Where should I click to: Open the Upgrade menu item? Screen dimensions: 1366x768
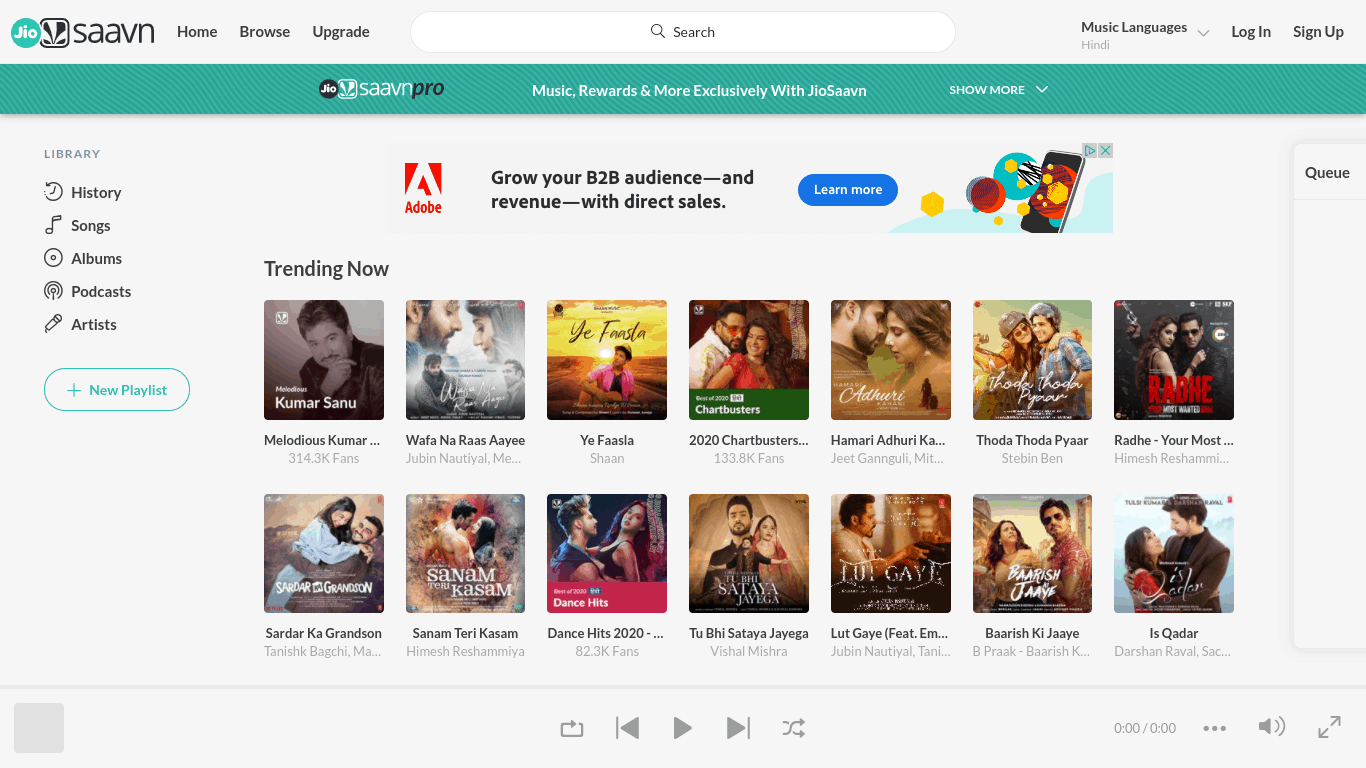click(x=341, y=32)
